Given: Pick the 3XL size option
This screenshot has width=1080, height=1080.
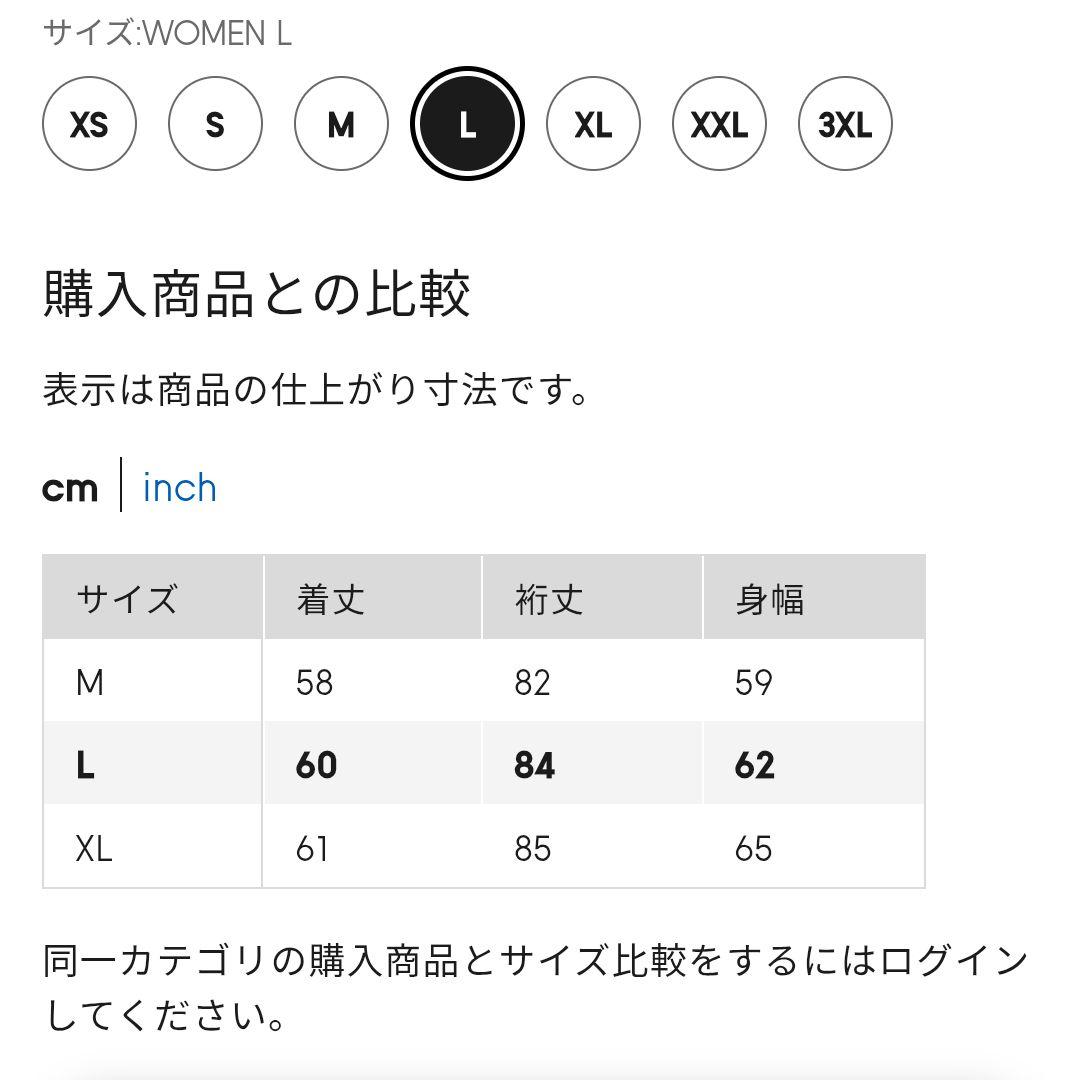Looking at the screenshot, I should coord(845,124).
